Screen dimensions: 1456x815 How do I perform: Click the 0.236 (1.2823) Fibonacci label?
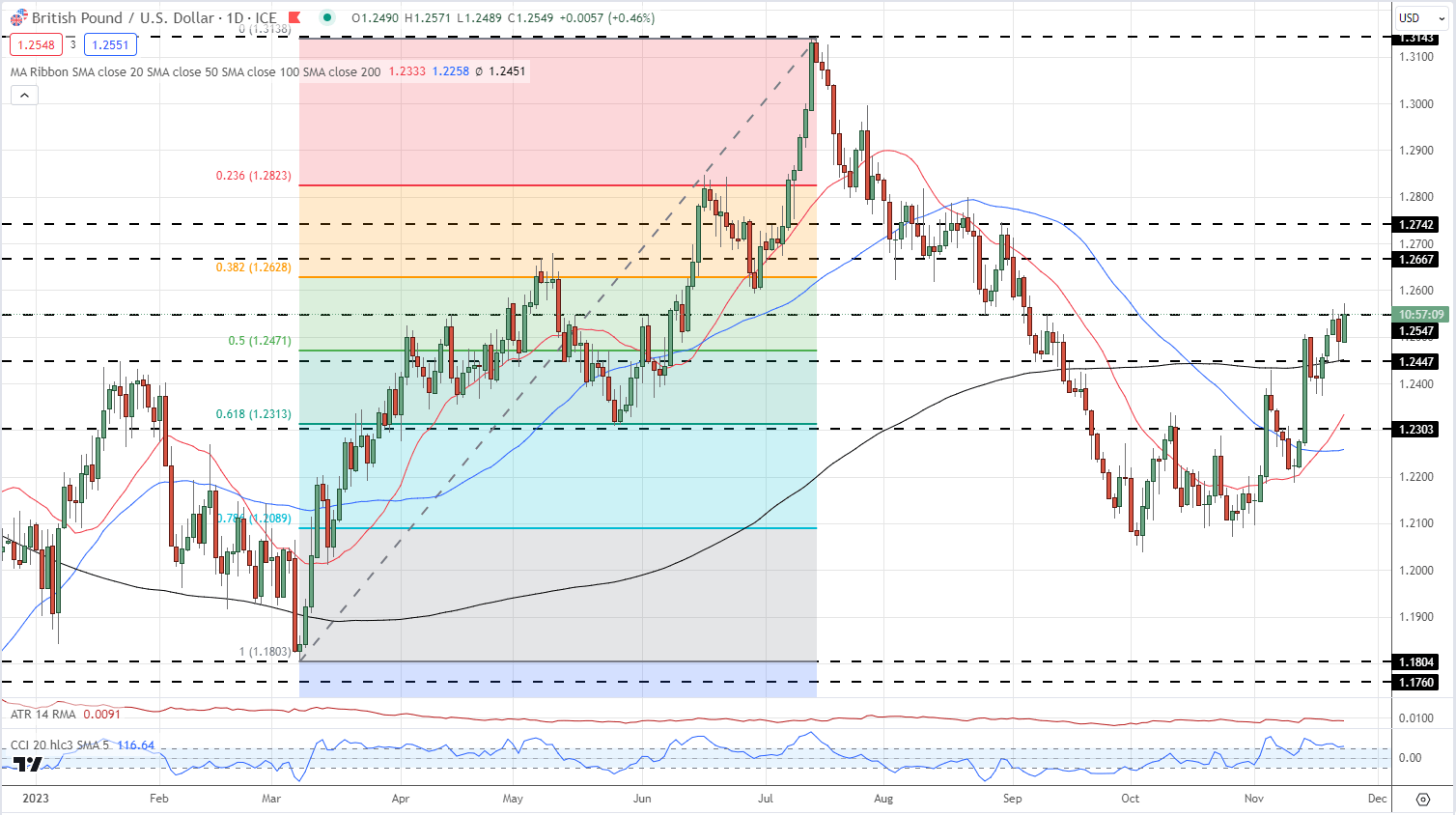[253, 176]
